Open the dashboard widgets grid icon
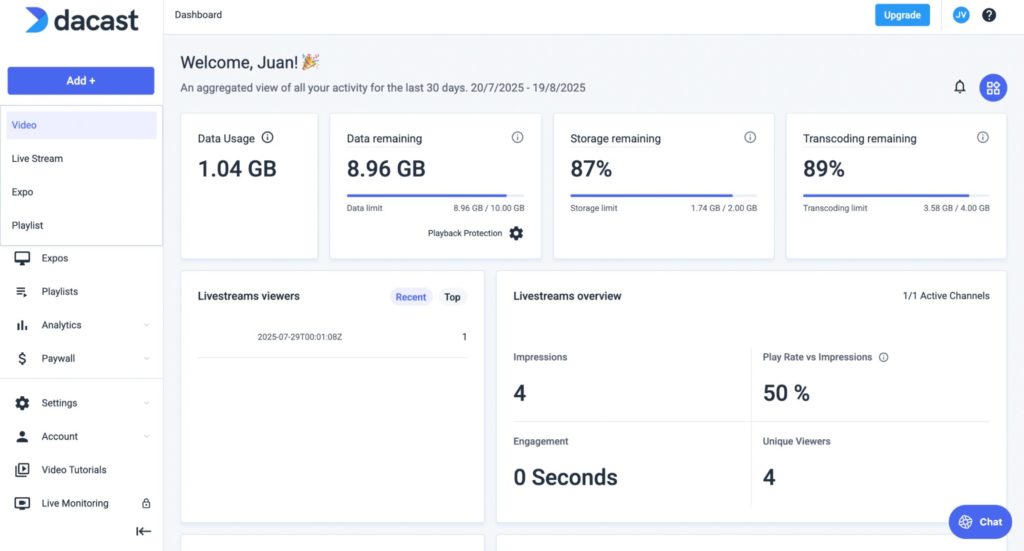The image size is (1024, 551). click(992, 88)
